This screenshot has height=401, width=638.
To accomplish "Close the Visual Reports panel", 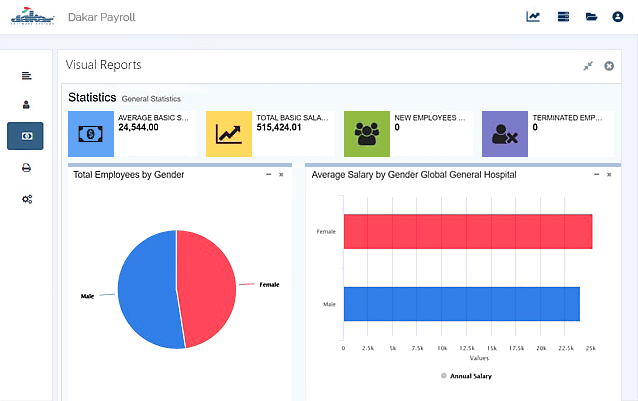I will click(609, 66).
